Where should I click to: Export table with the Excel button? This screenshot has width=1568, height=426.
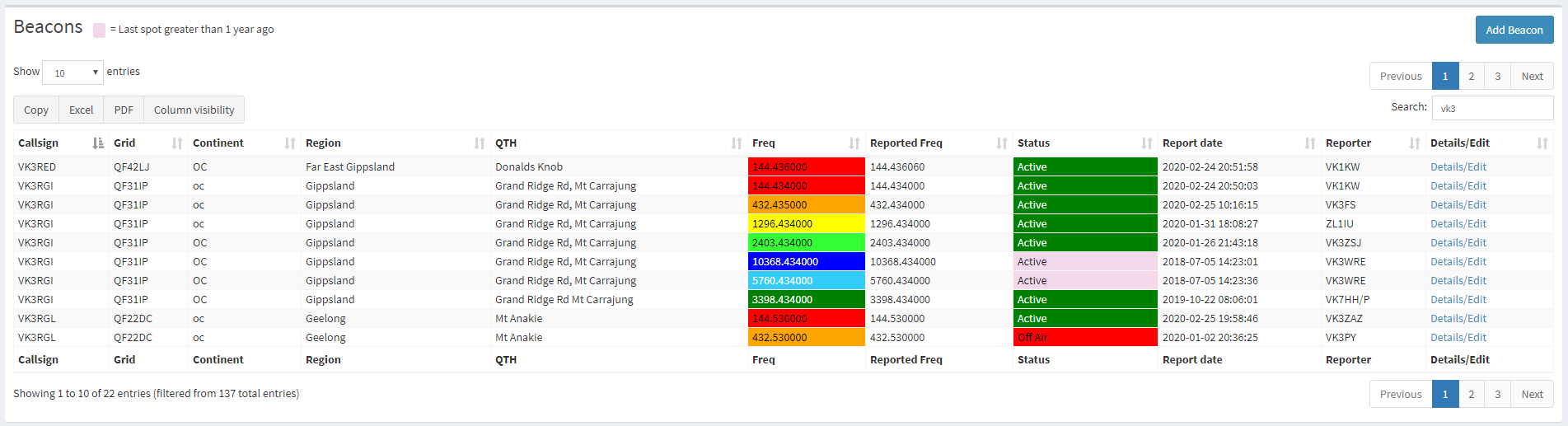[81, 110]
